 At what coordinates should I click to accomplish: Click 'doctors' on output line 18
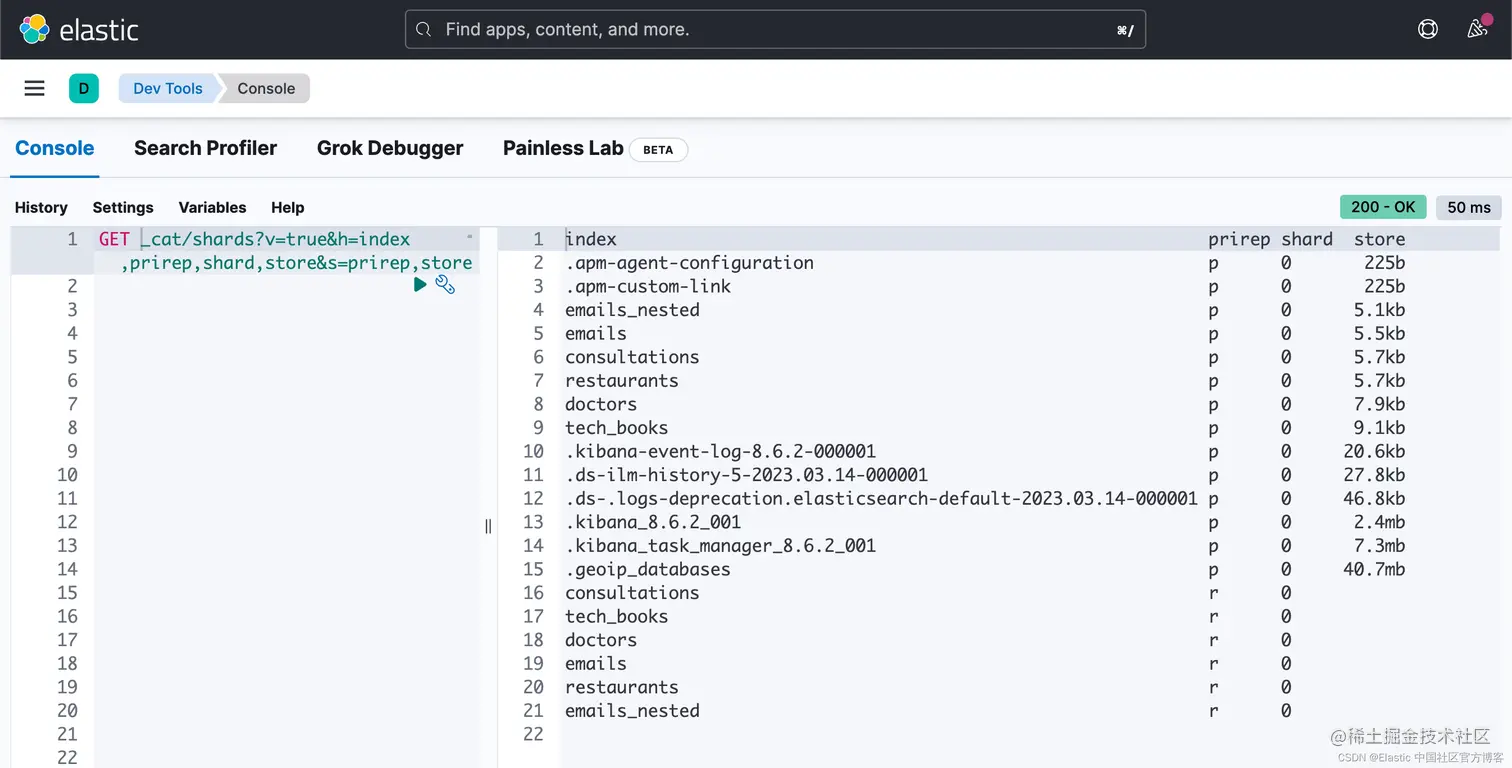pos(601,640)
